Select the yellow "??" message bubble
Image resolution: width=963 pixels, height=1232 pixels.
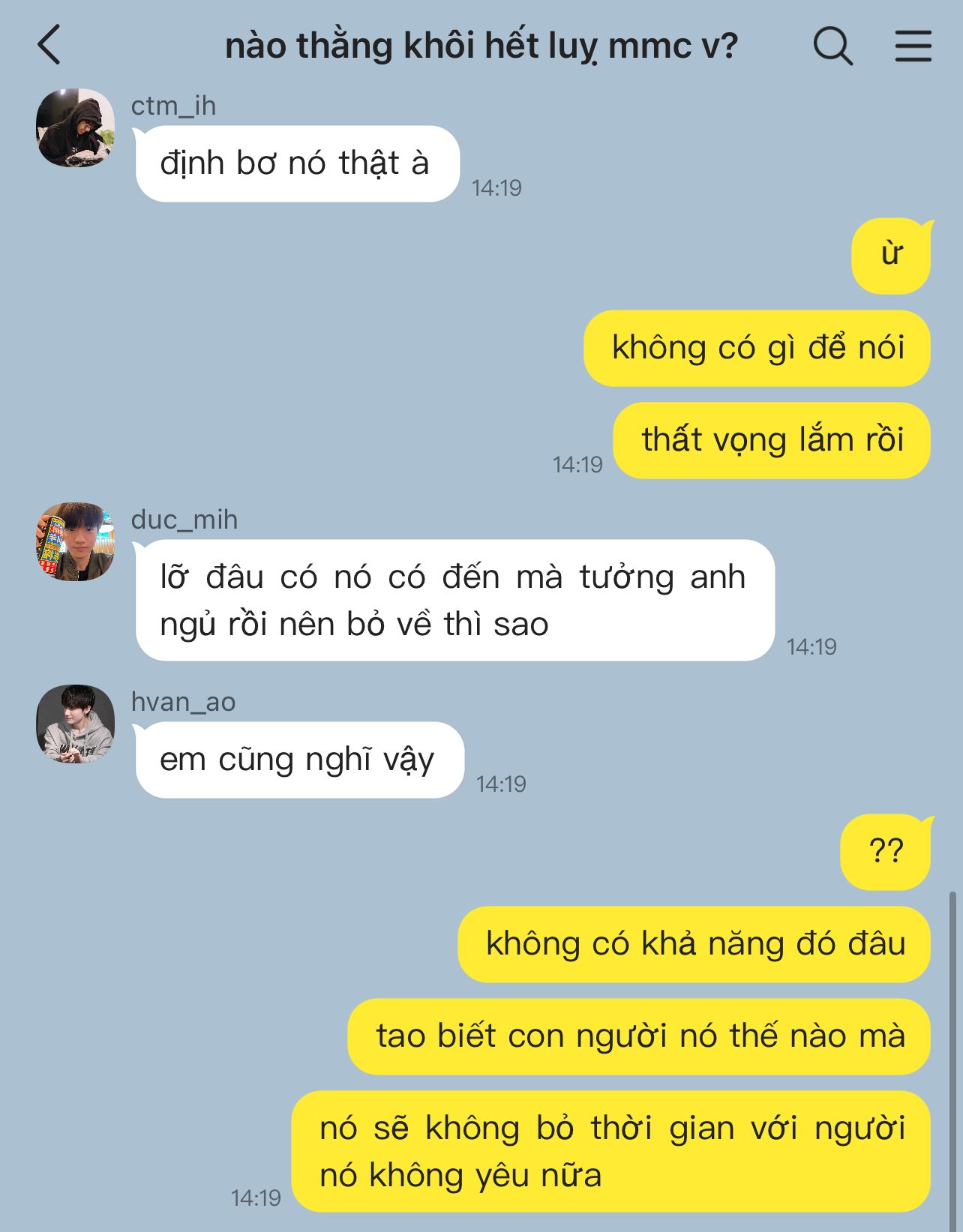coord(886,852)
